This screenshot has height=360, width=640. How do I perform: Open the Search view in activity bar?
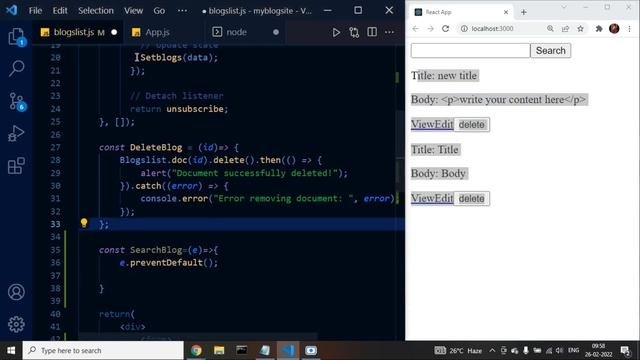click(x=16, y=68)
